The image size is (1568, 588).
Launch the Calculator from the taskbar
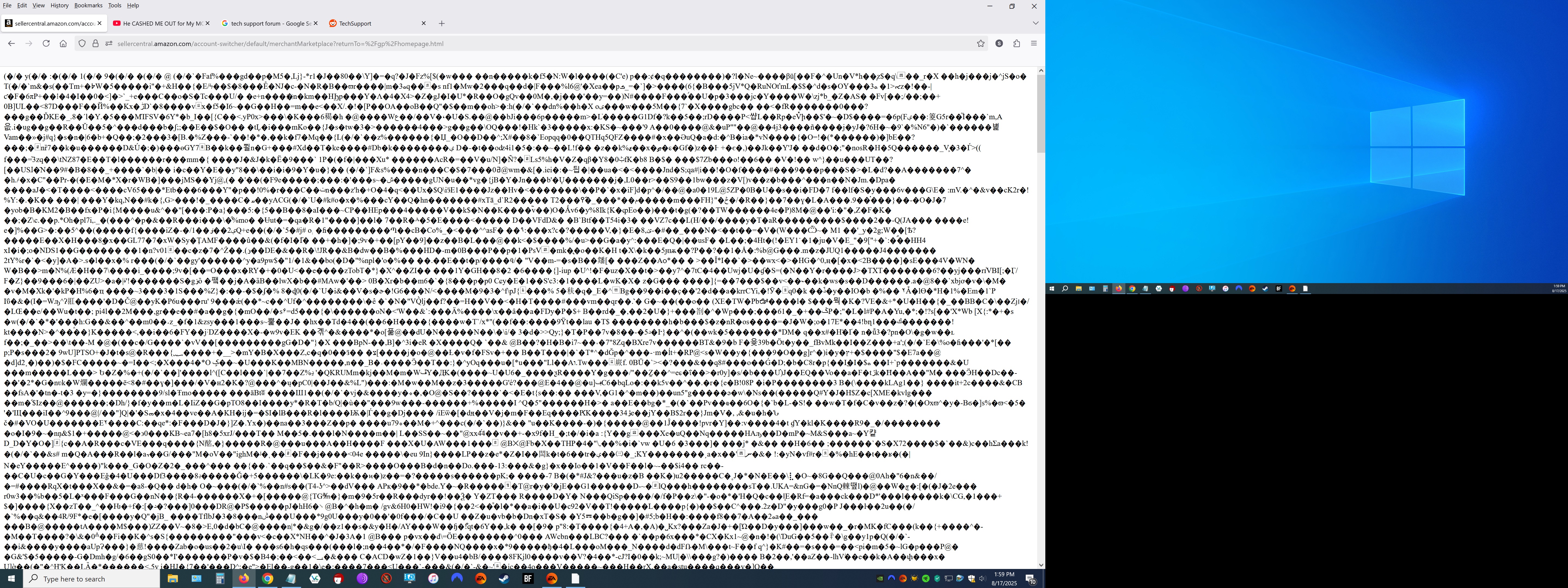point(220,578)
